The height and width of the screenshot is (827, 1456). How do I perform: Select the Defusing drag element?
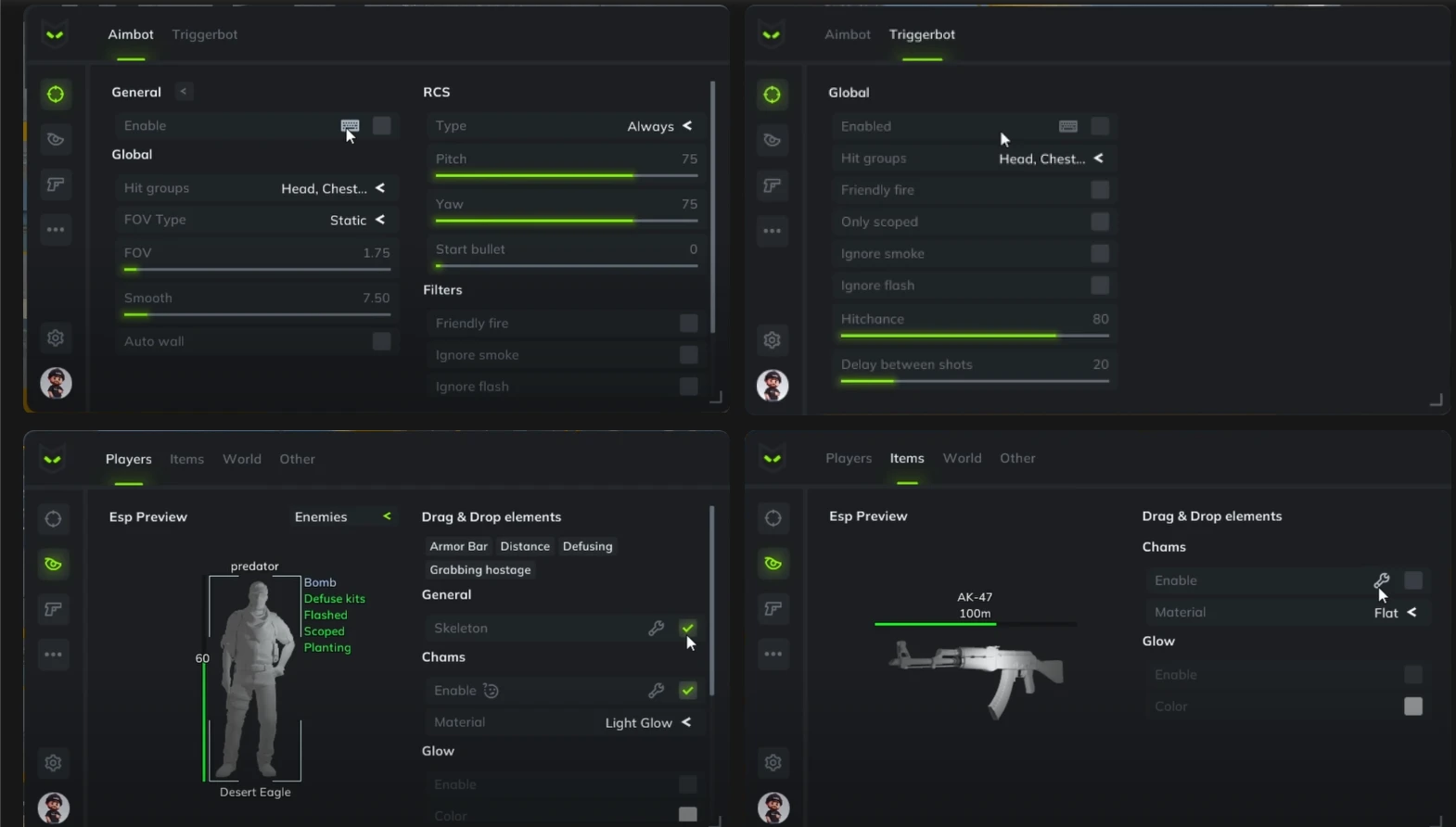tap(588, 546)
